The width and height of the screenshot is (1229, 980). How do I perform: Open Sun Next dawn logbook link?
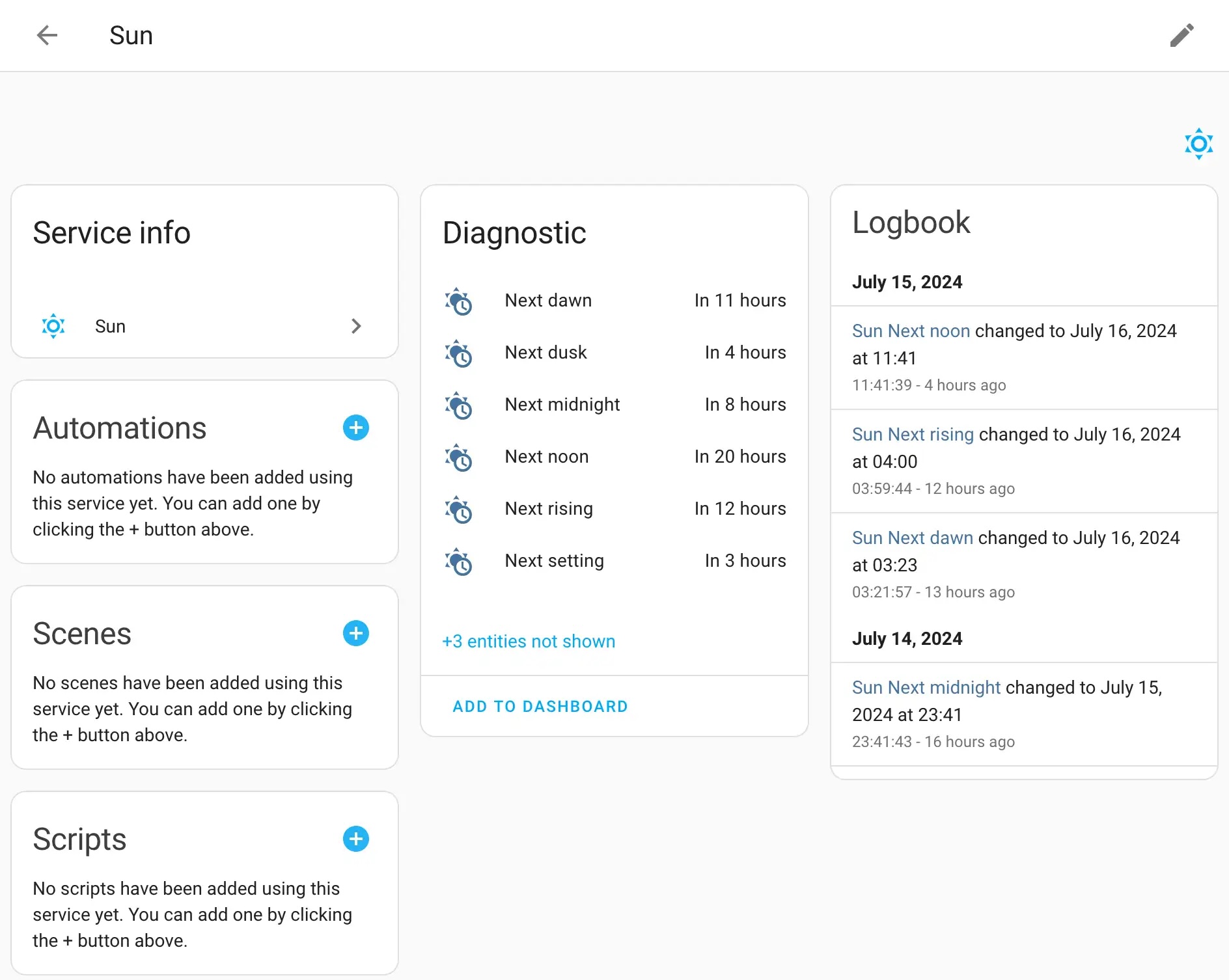pos(913,538)
